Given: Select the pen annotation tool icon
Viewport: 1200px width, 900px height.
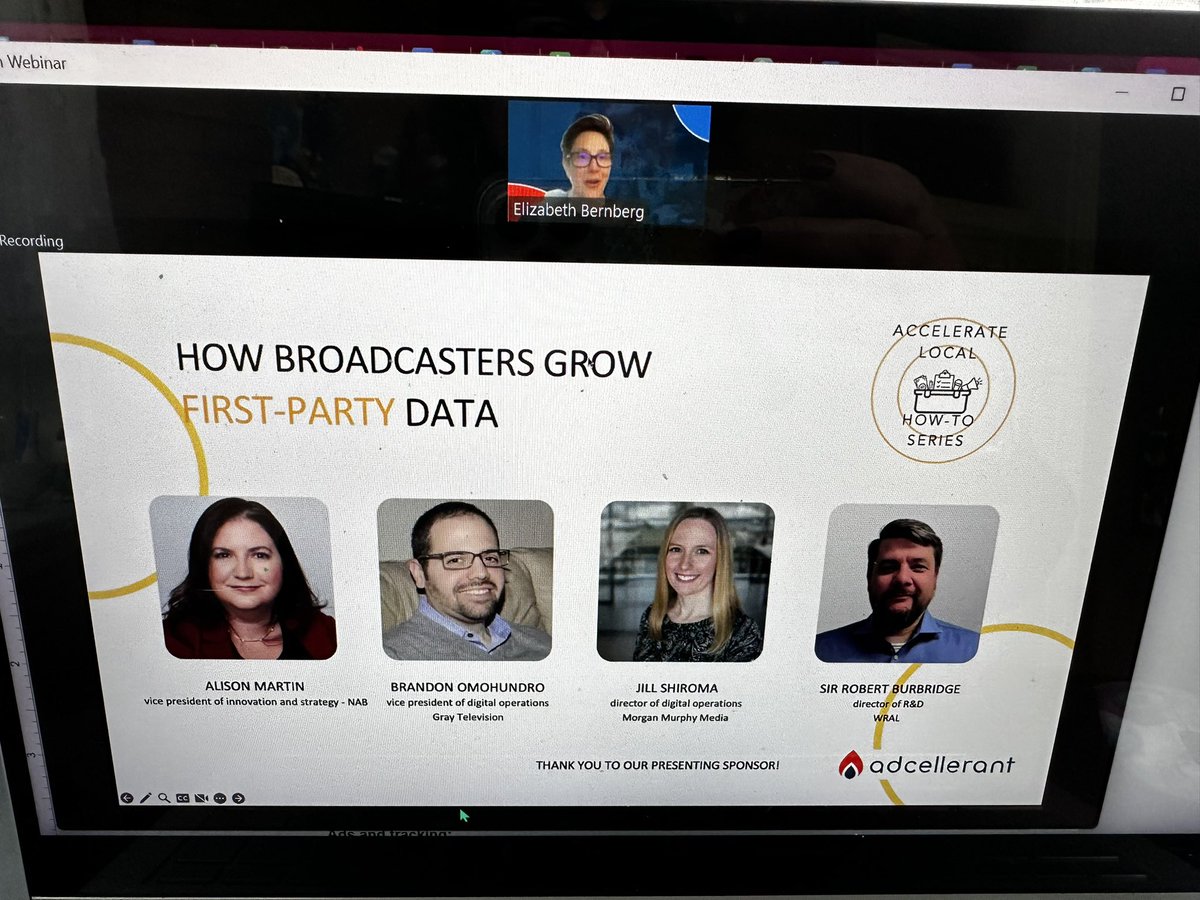Looking at the screenshot, I should coord(146,797).
